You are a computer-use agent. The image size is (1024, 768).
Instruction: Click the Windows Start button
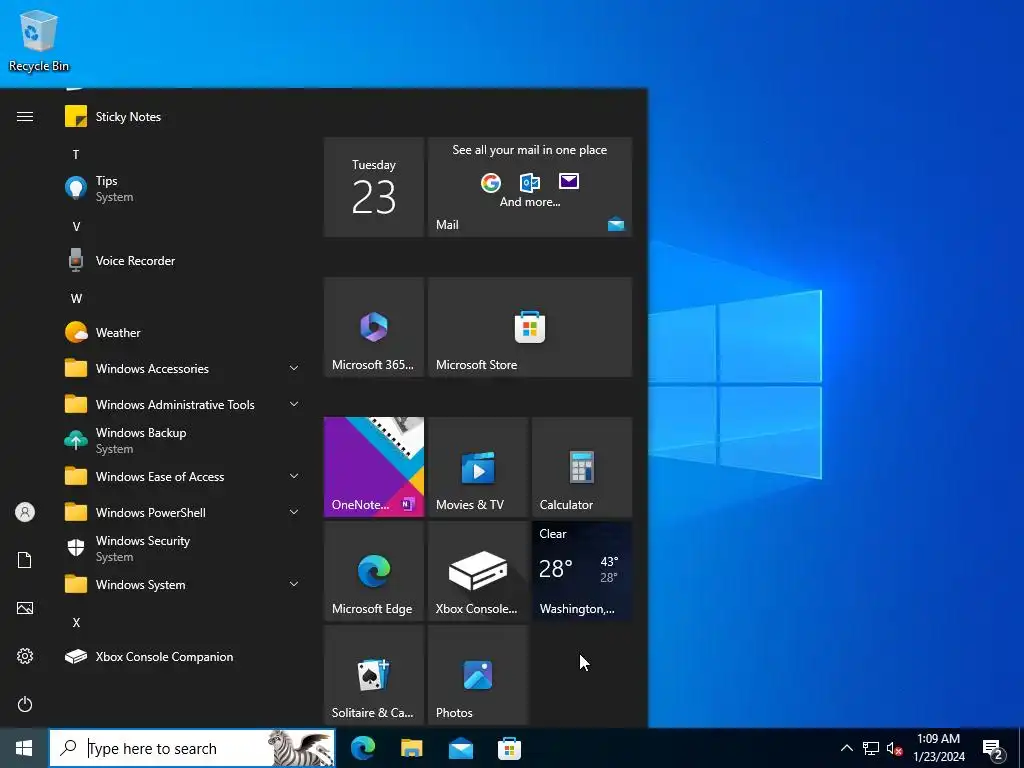(24, 748)
